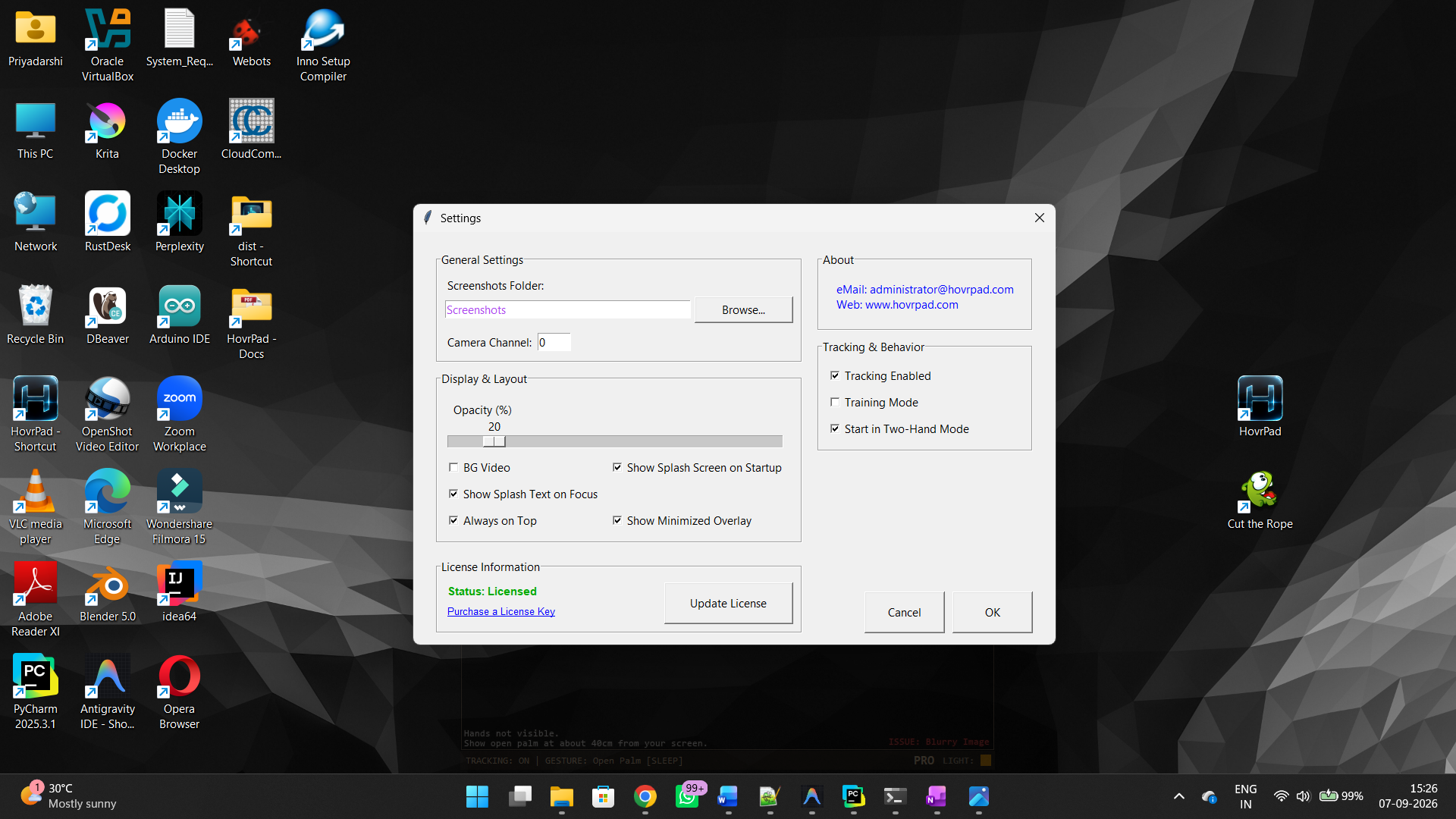Open Docker Desktop shortcut
The height and width of the screenshot is (819, 1456).
[x=179, y=136]
